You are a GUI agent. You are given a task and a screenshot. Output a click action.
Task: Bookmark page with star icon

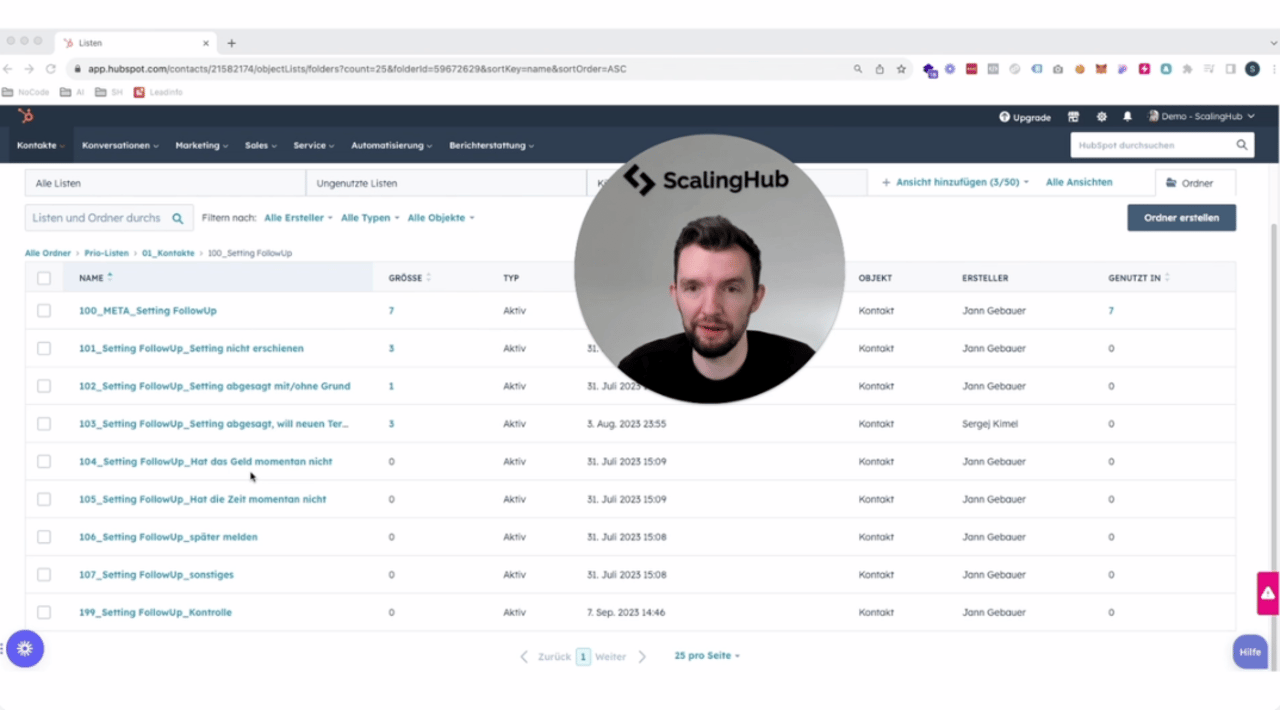click(901, 69)
